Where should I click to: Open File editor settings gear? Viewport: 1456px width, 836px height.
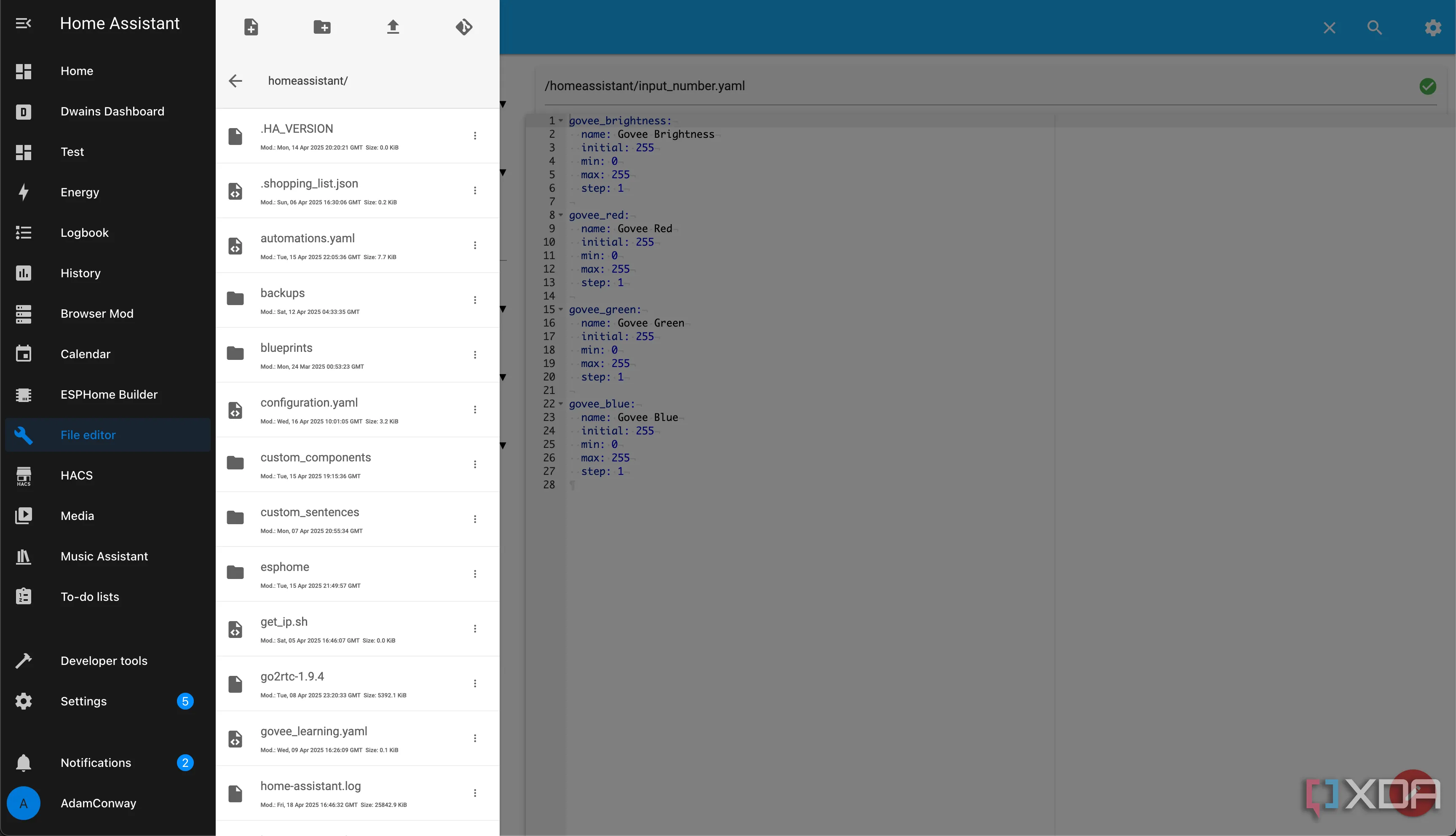(1433, 27)
